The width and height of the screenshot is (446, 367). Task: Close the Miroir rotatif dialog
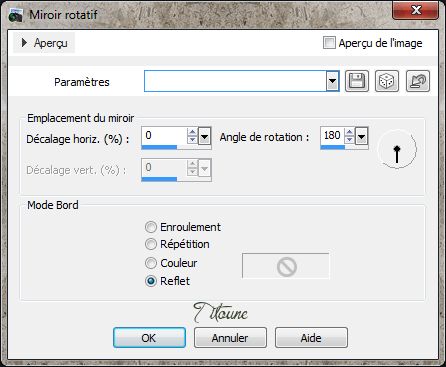[x=416, y=10]
